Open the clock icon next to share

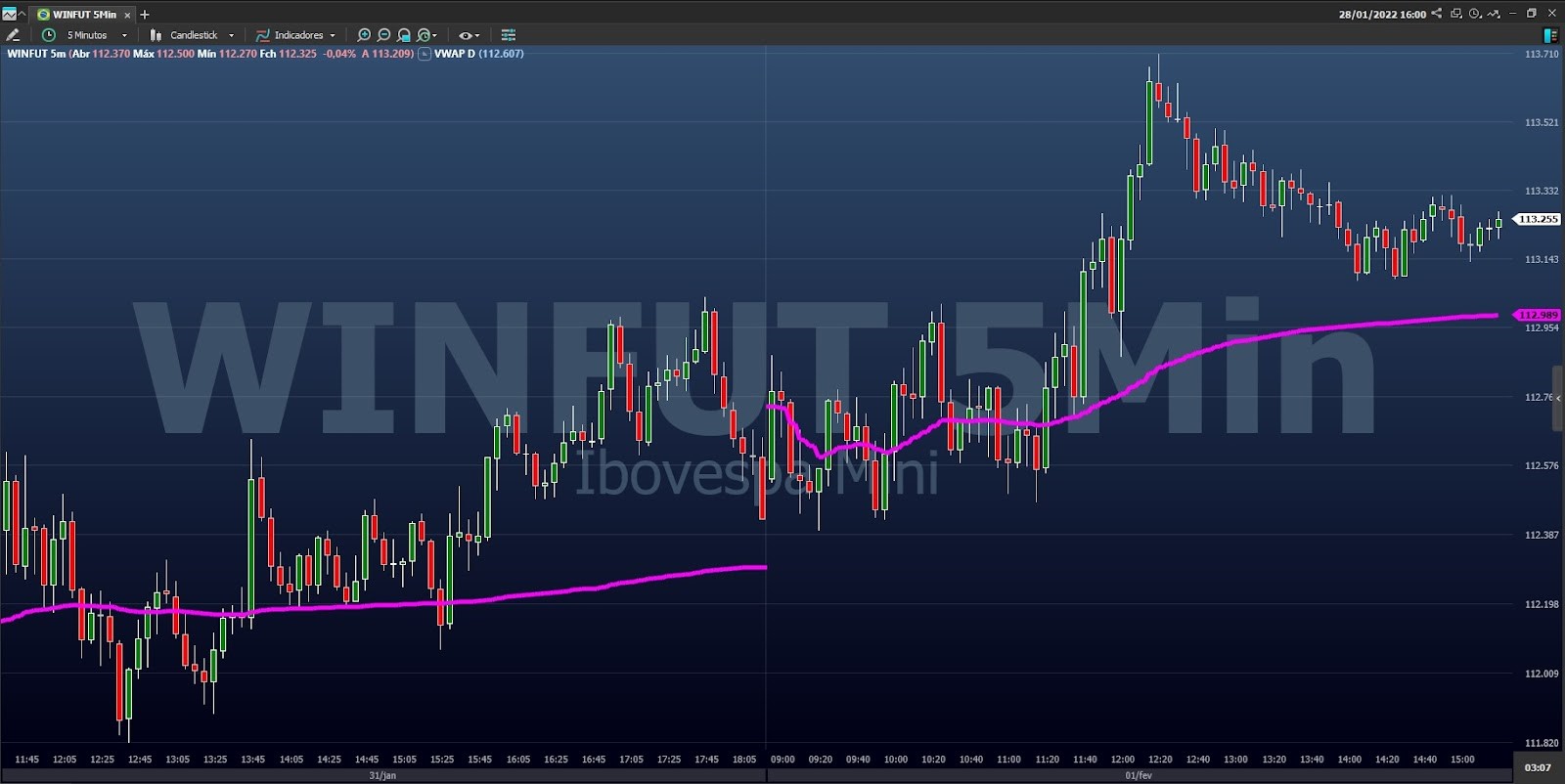coord(1474,14)
